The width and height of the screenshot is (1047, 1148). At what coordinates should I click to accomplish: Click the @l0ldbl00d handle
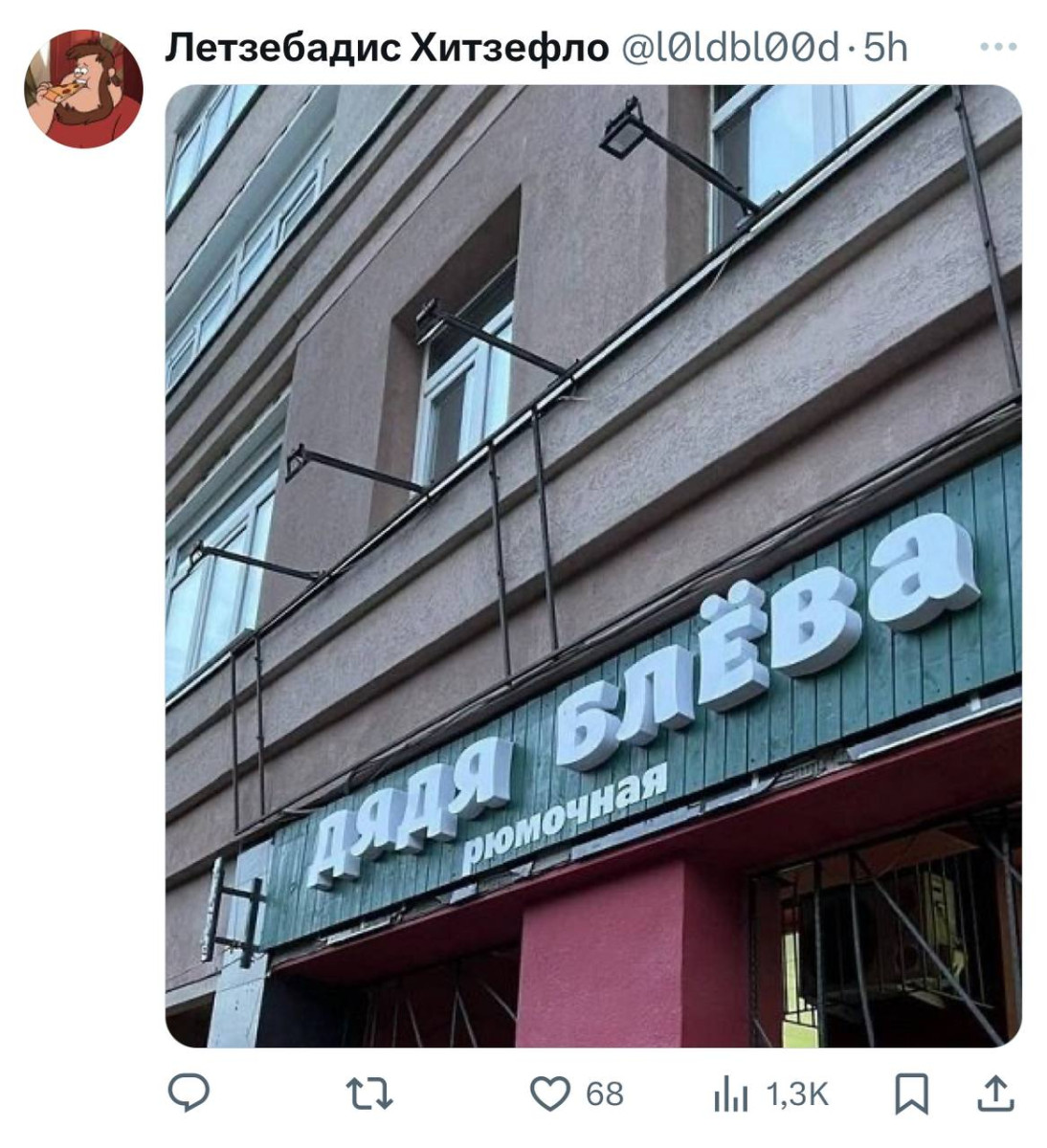[731, 47]
